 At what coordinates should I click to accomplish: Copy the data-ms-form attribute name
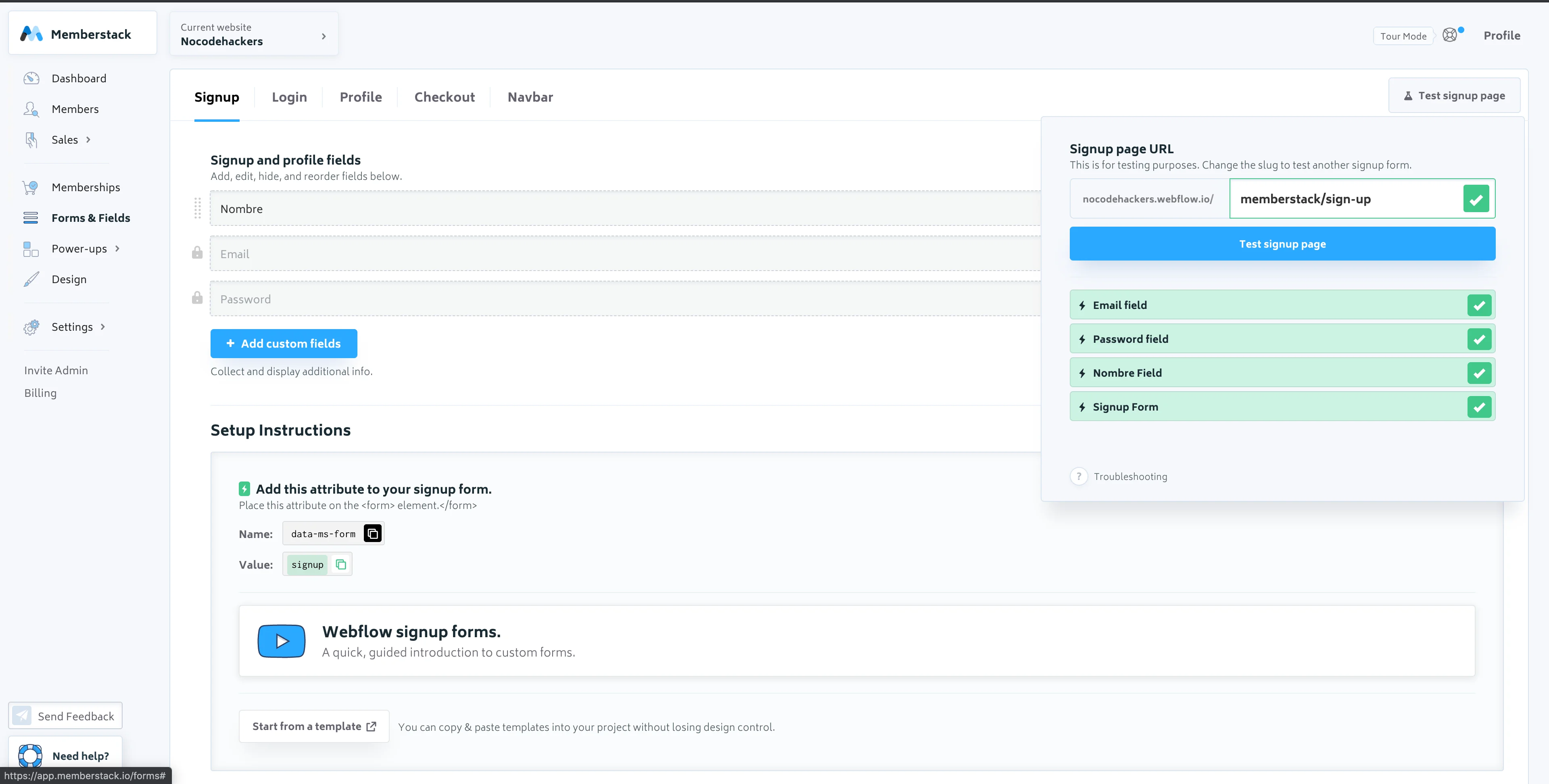[x=372, y=533]
